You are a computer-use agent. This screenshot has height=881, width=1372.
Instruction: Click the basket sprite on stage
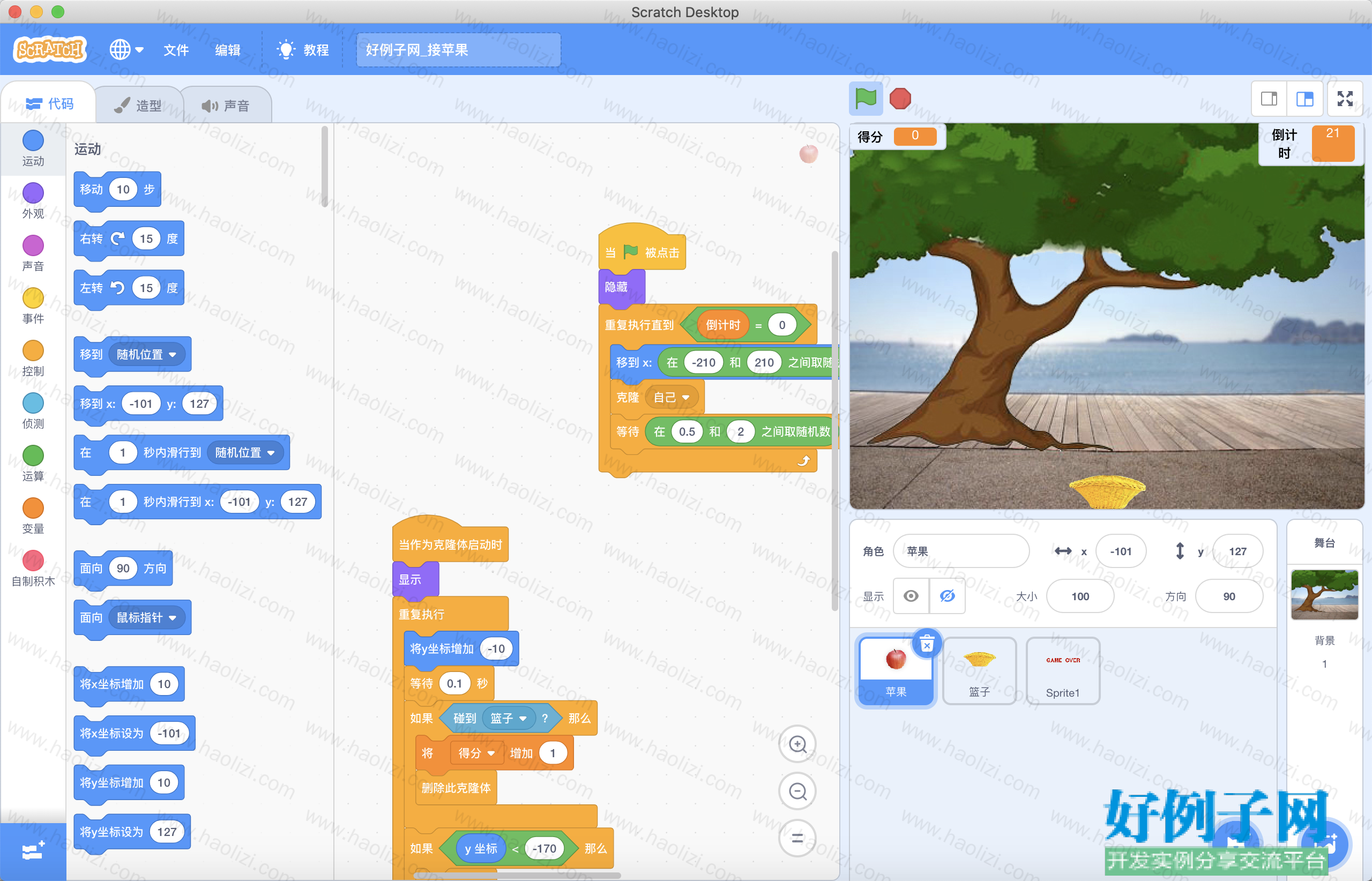click(1107, 491)
